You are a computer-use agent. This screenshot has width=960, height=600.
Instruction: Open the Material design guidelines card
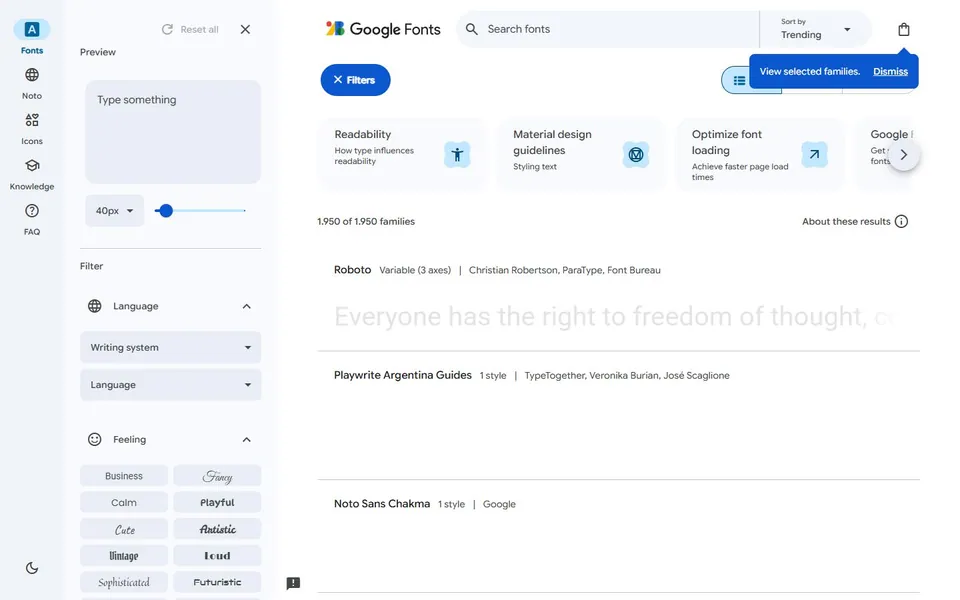click(x=580, y=154)
